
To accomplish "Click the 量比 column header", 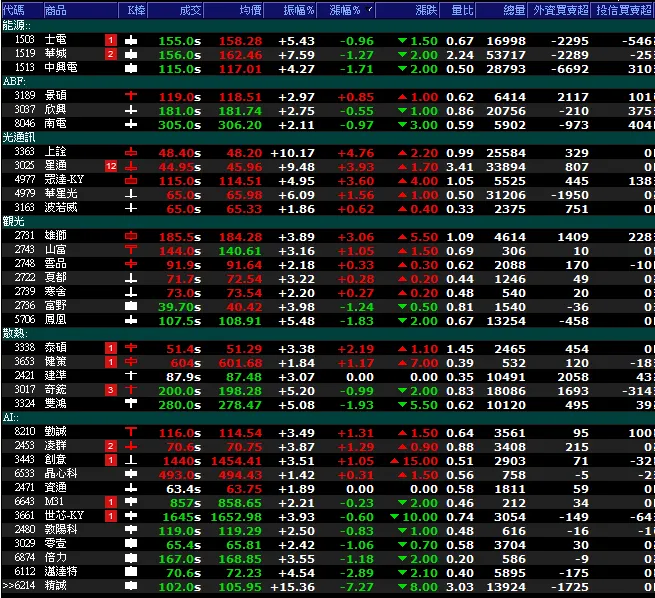I will coord(457,10).
